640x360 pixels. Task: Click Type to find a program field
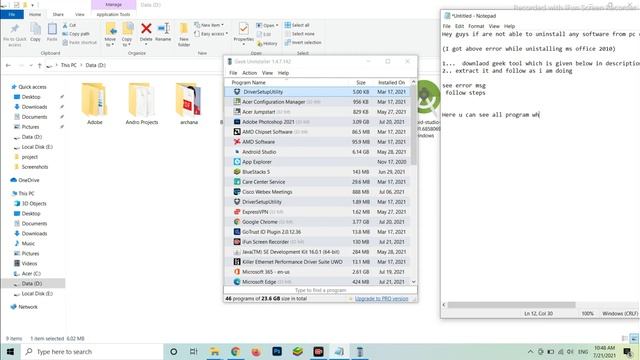320,290
